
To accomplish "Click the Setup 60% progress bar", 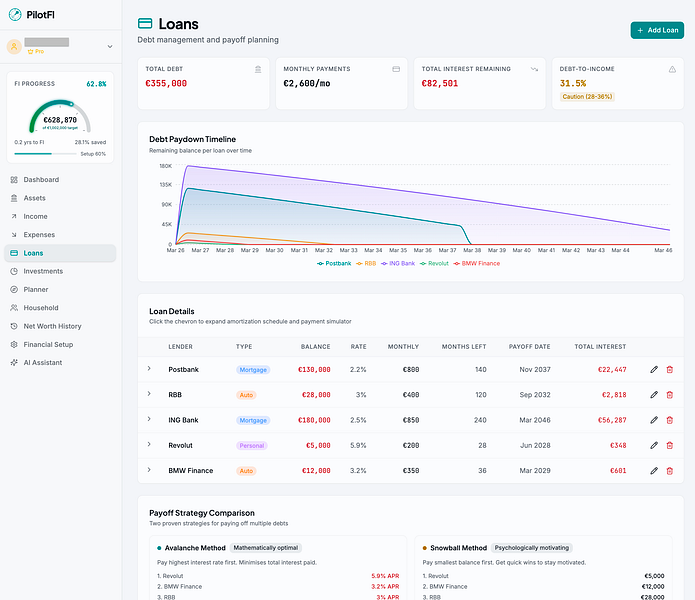I will (45, 154).
